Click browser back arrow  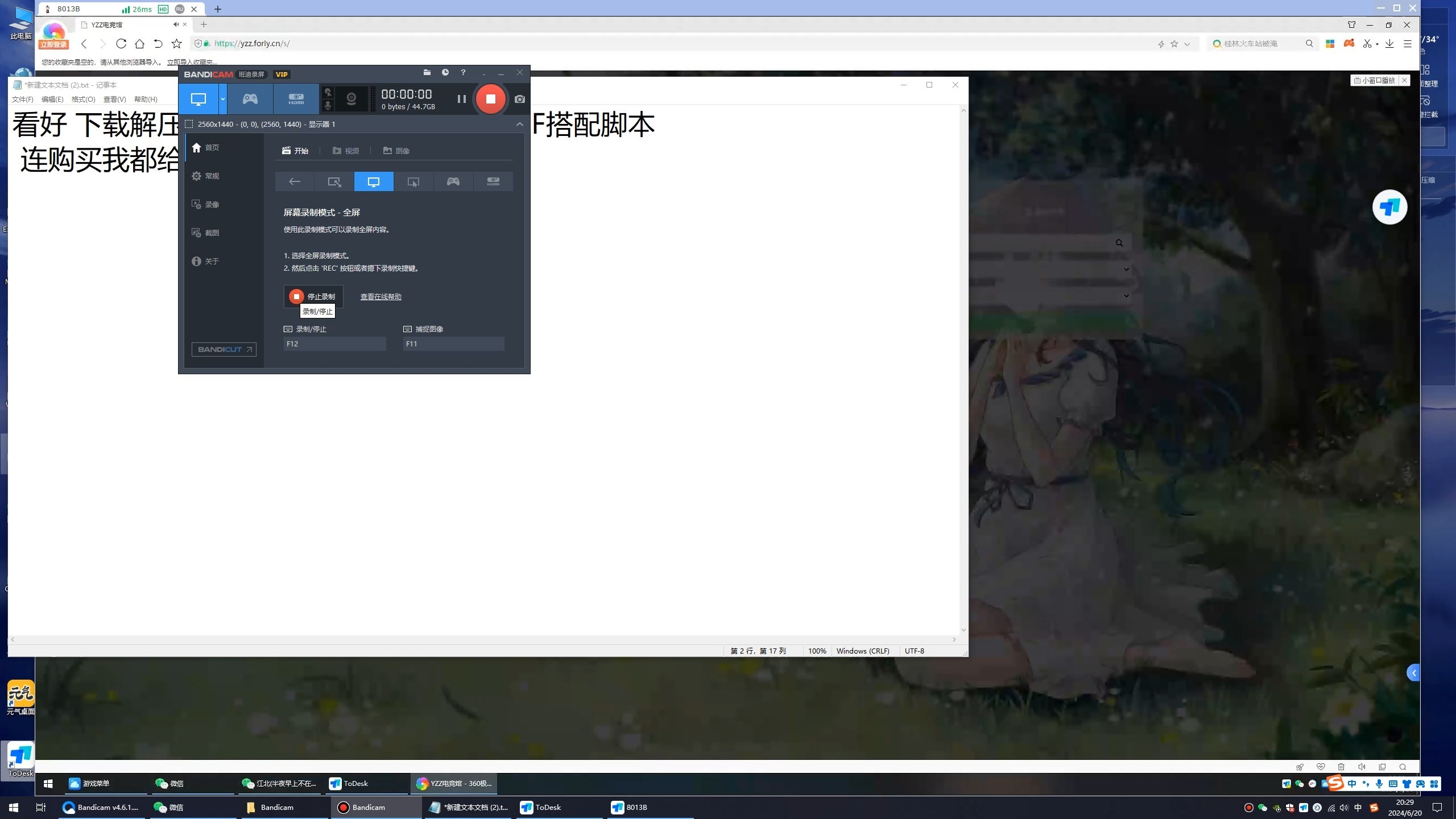[x=84, y=44]
